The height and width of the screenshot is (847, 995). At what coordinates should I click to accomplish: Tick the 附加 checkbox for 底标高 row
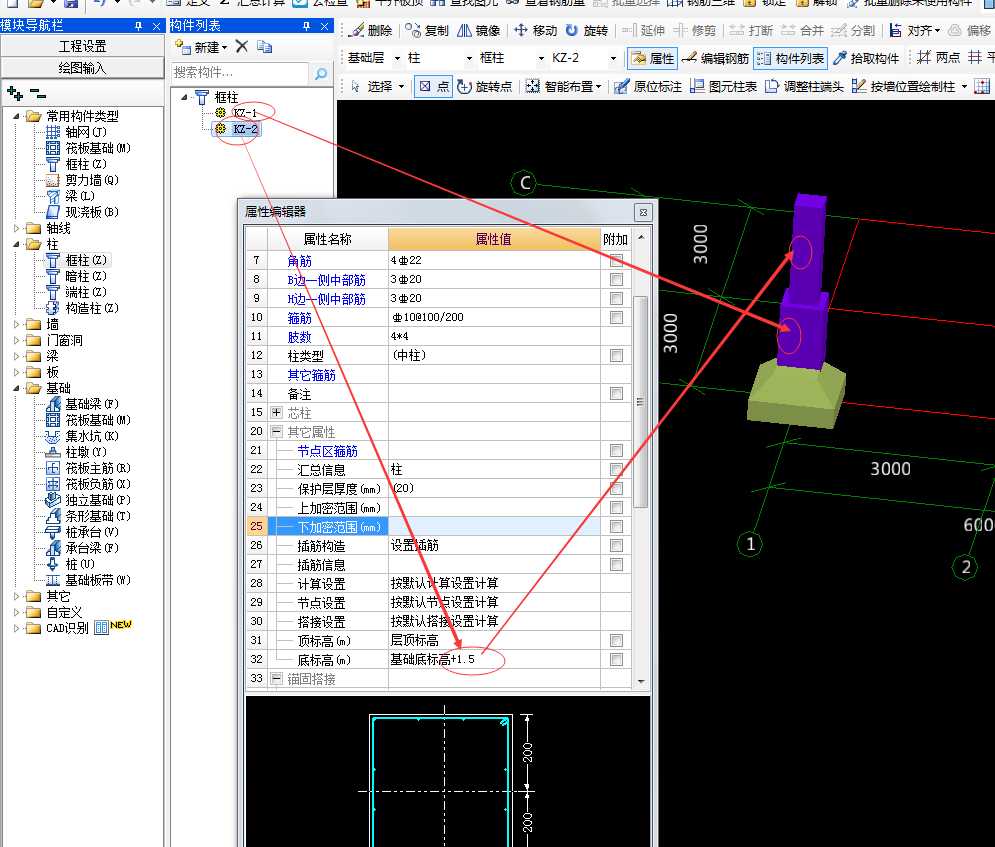click(x=616, y=660)
